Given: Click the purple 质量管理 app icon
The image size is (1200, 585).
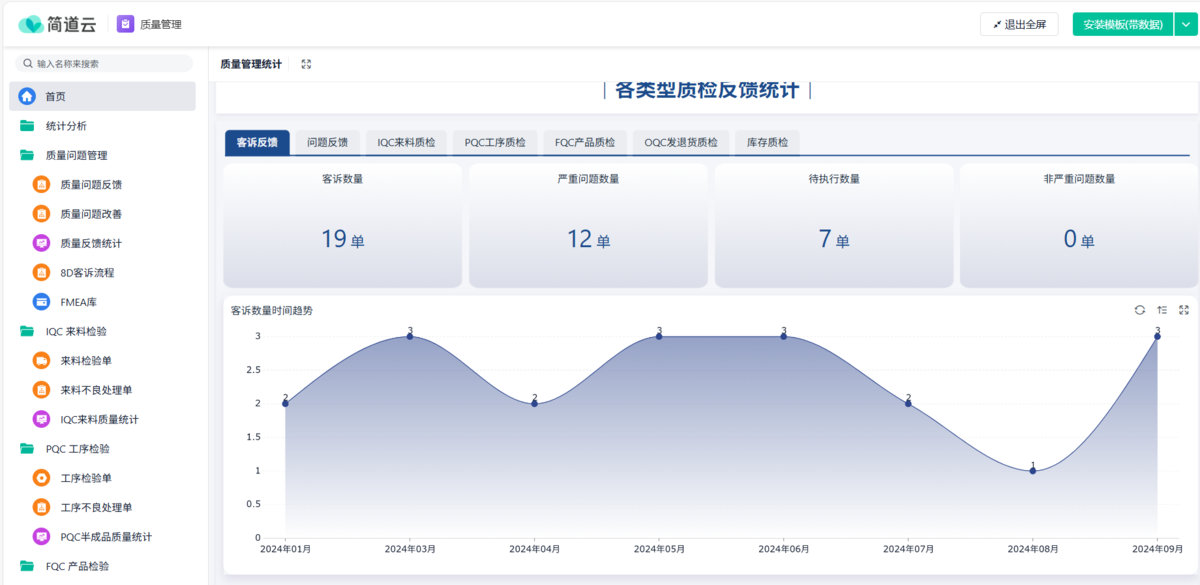Looking at the screenshot, I should (125, 24).
